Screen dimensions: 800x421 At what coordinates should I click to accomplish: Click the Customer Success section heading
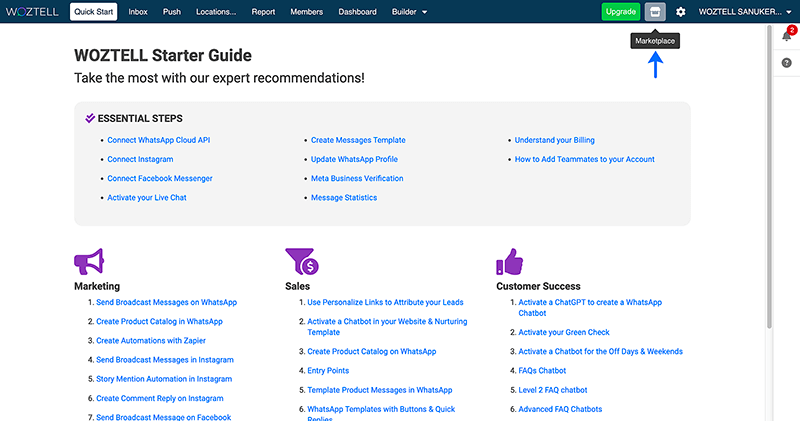tap(538, 286)
